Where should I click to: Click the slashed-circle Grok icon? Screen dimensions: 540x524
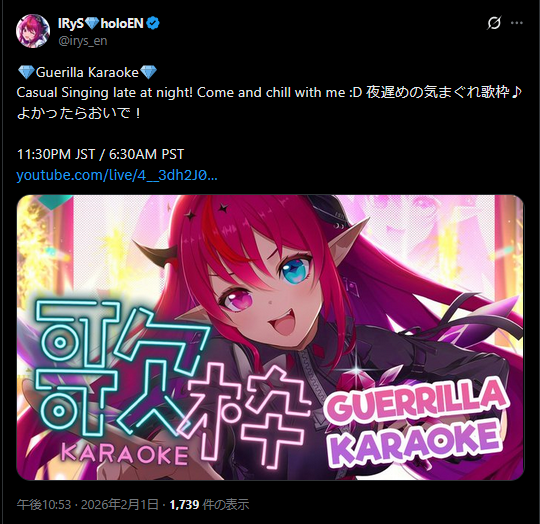(494, 23)
